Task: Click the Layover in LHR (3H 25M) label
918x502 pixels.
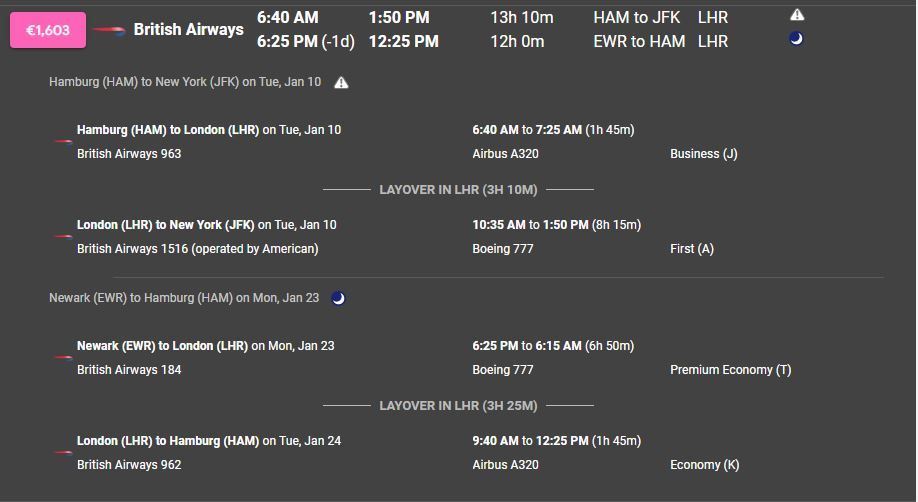Action: point(458,405)
